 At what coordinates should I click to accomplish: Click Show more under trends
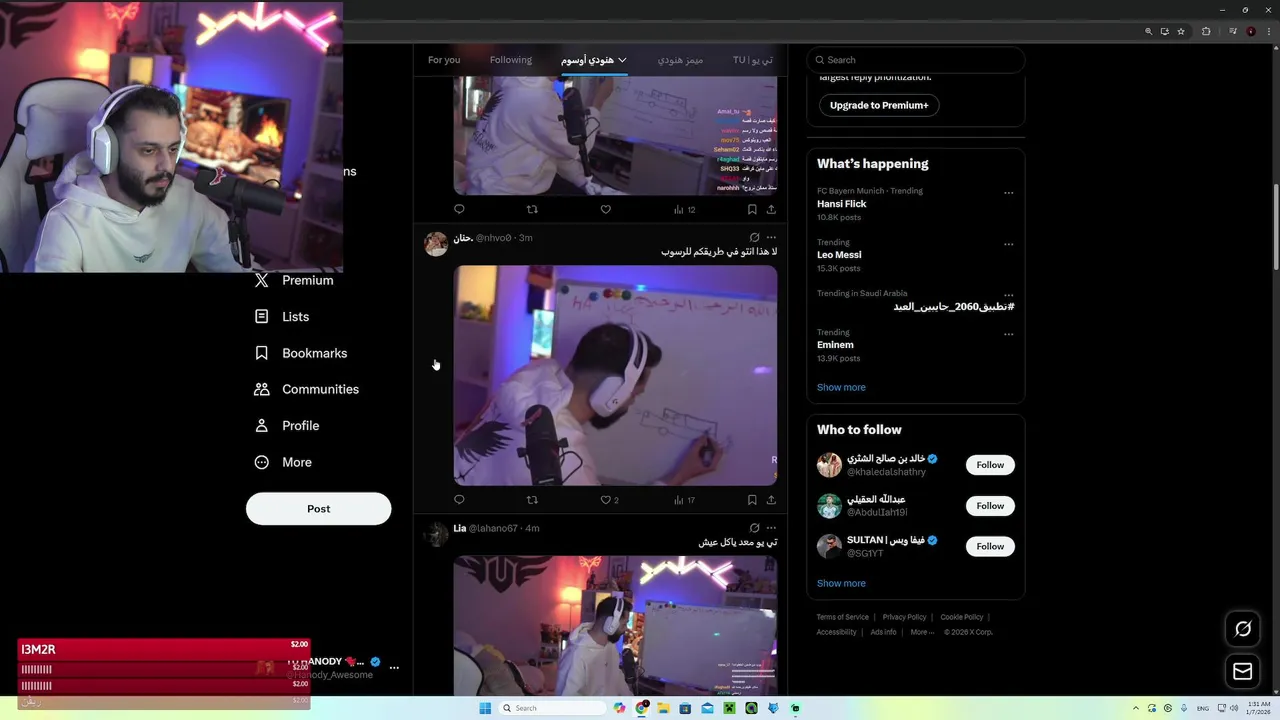tap(841, 387)
